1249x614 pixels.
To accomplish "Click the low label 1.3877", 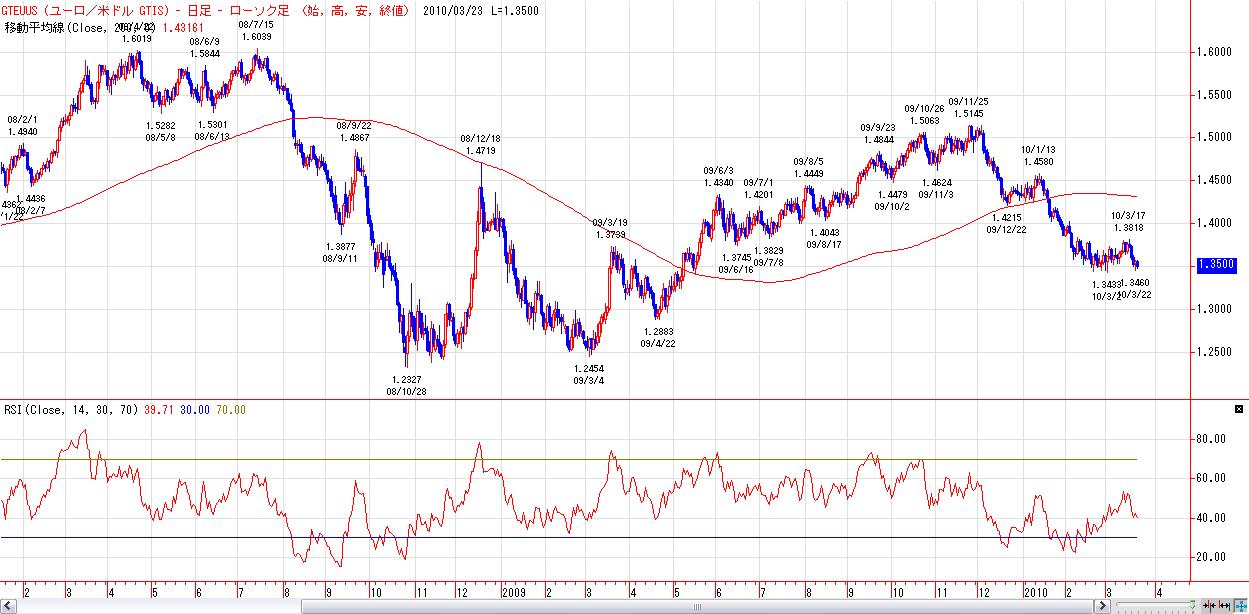I will pos(341,246).
